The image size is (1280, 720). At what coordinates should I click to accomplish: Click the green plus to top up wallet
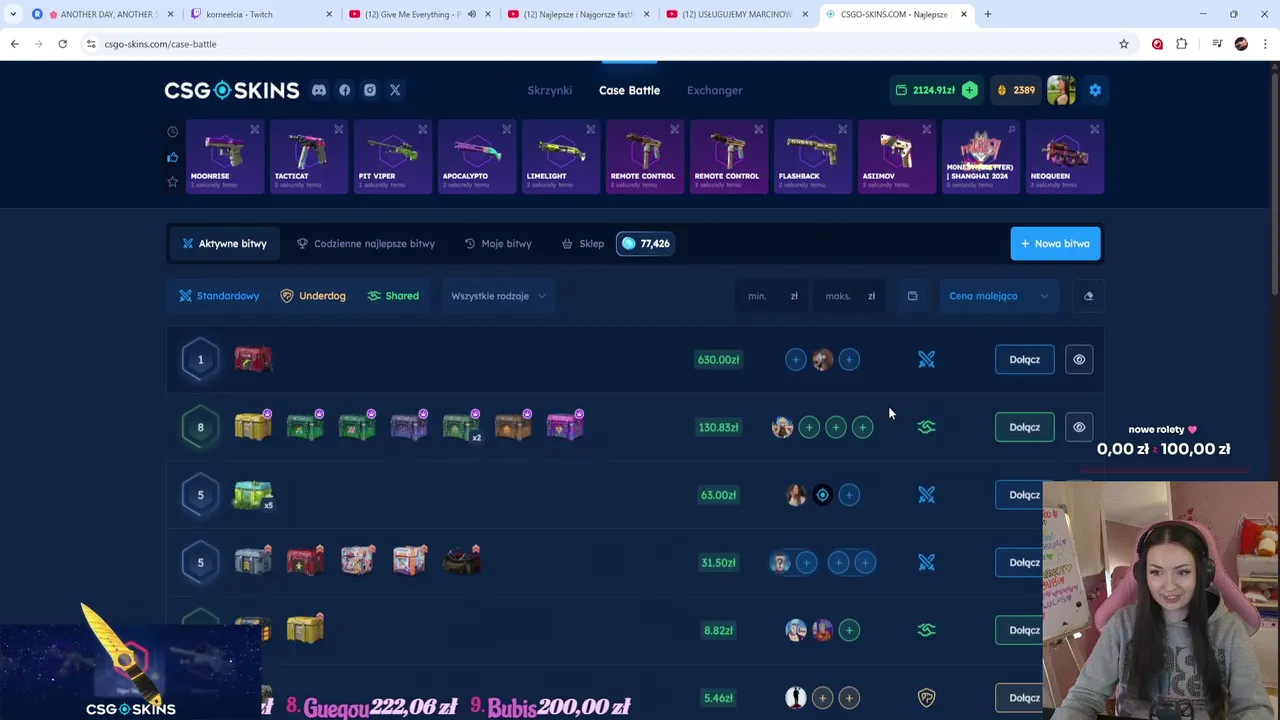pyautogui.click(x=970, y=90)
